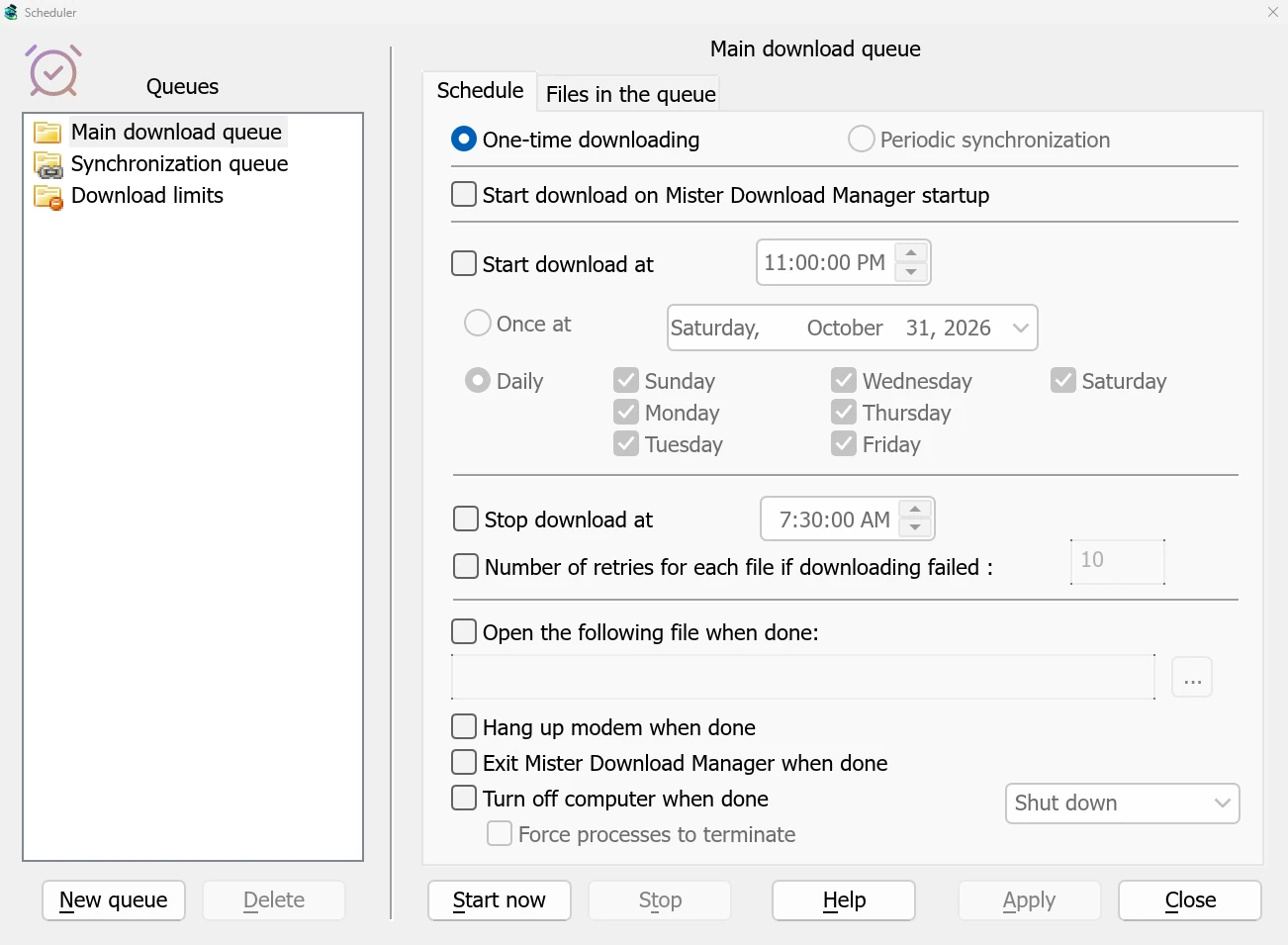This screenshot has width=1288, height=945.
Task: Toggle Turn off computer when done
Action: tap(464, 798)
